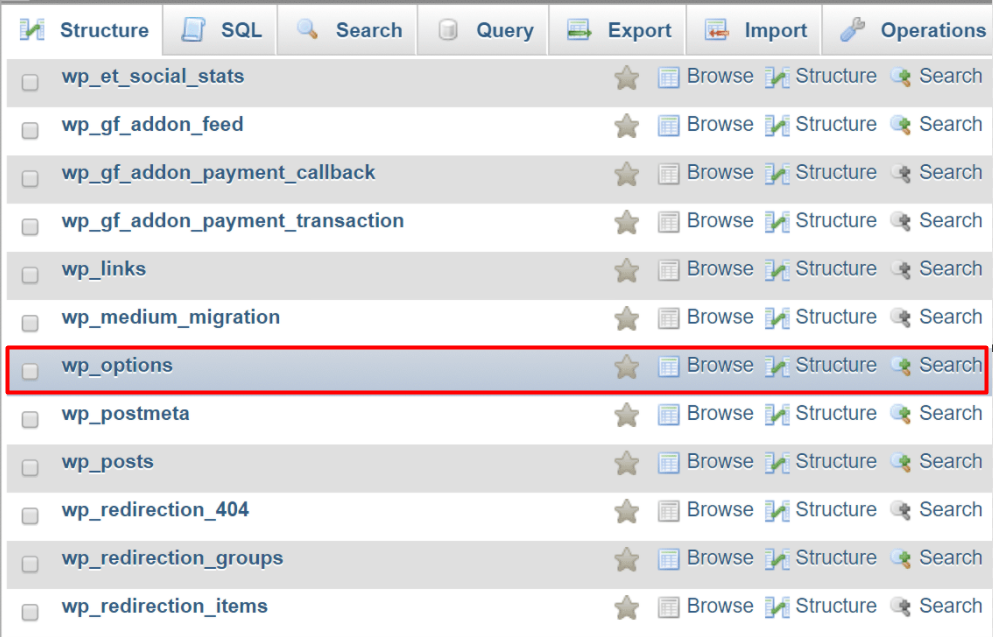Go to the Query tab
993x637 pixels.
tap(484, 30)
